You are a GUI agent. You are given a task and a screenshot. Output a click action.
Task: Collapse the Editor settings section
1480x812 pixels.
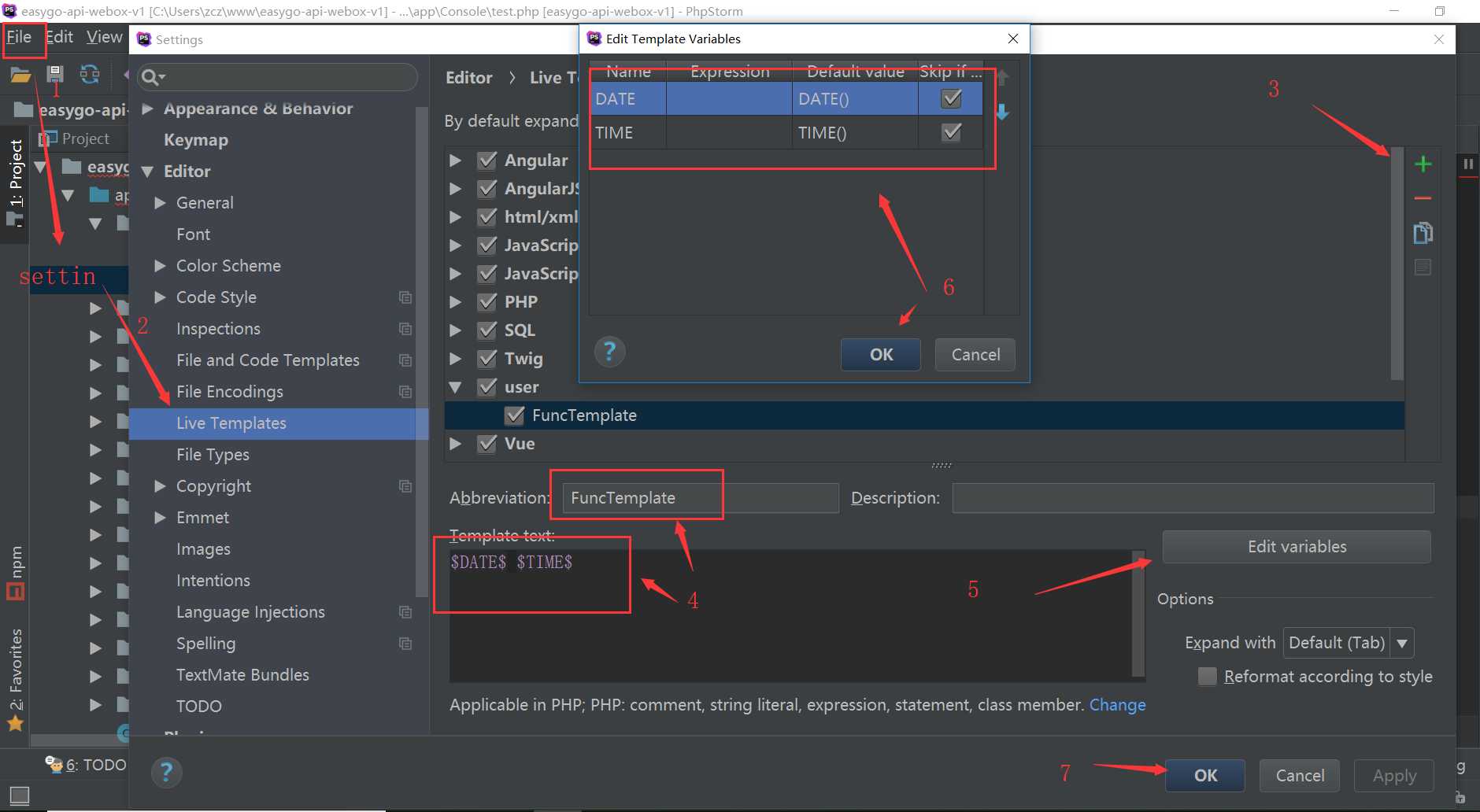coord(147,172)
